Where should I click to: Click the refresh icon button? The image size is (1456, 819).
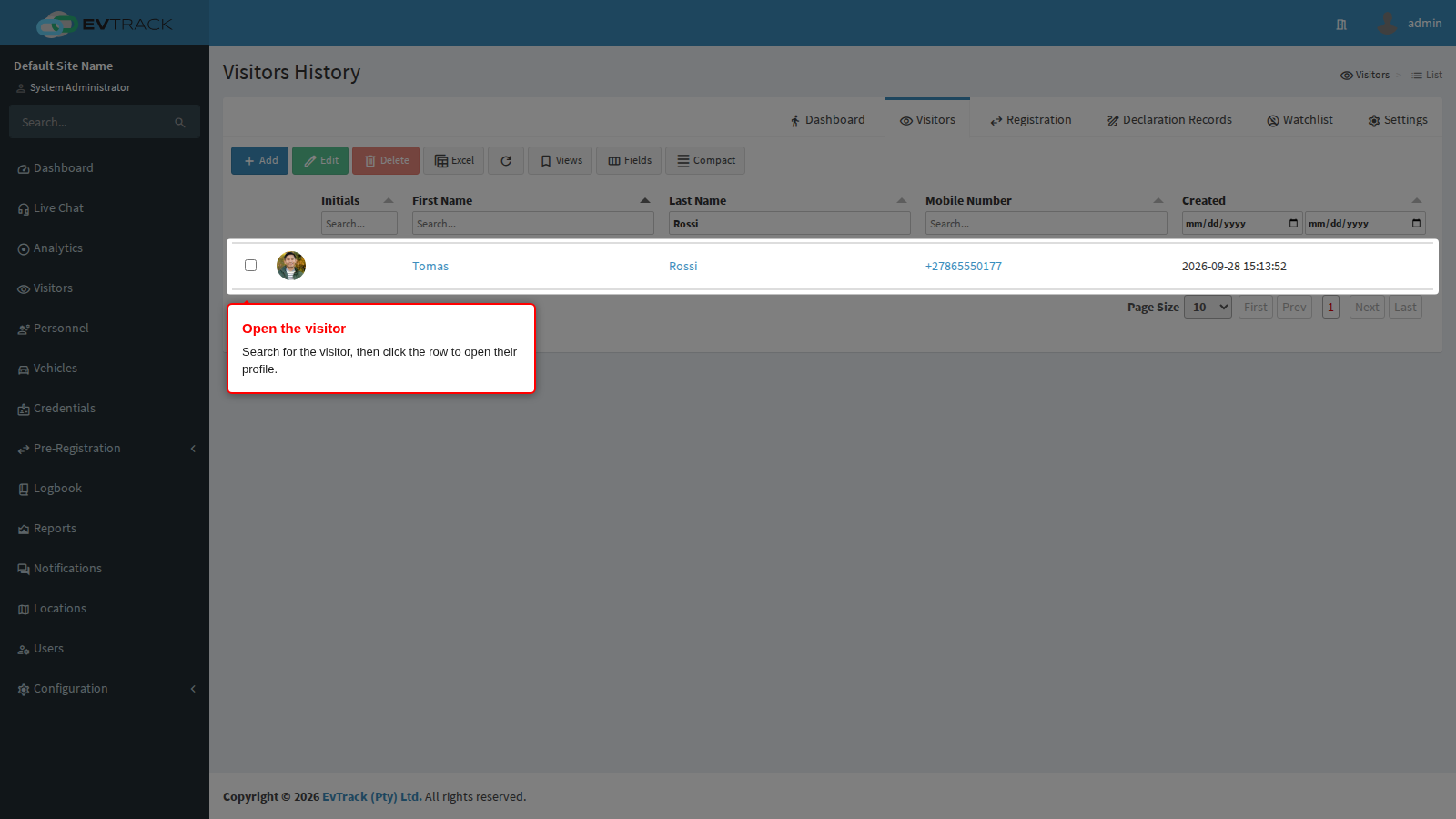tap(506, 160)
